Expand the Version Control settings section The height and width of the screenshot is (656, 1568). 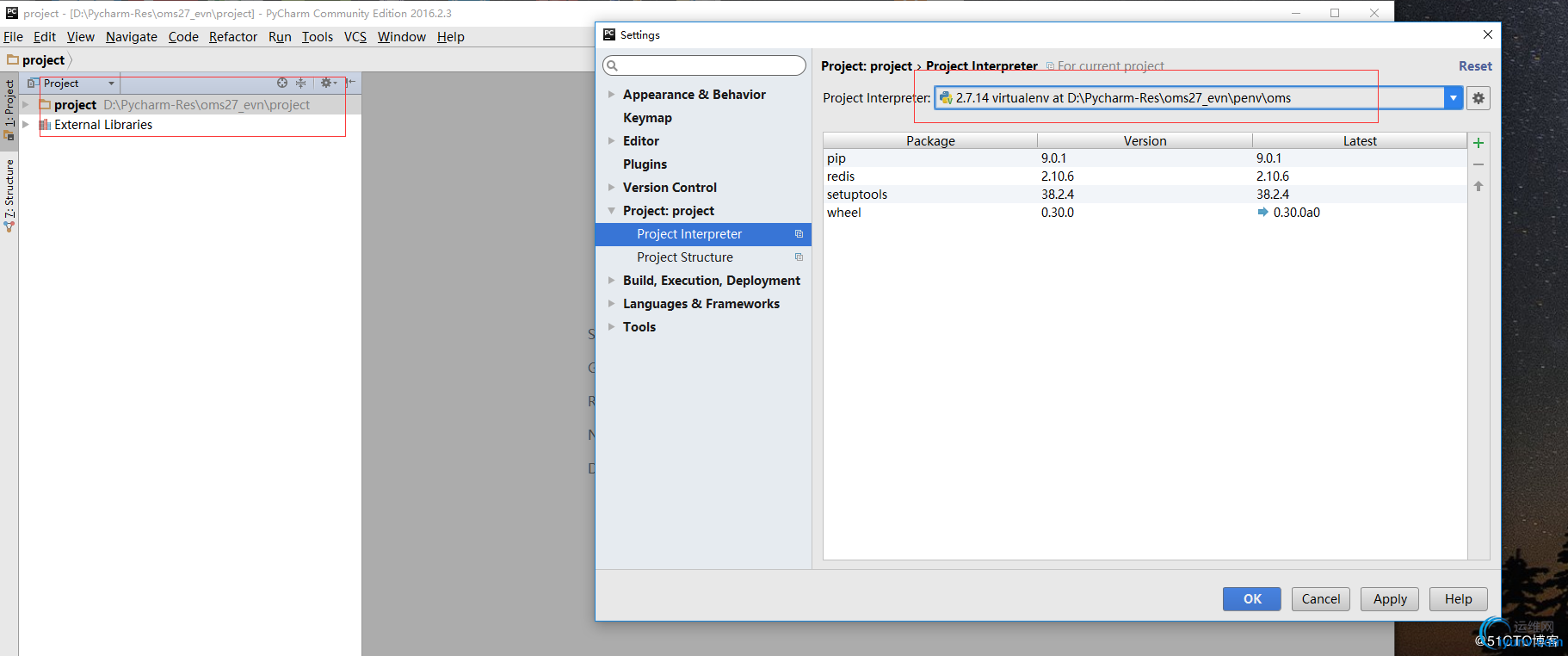[611, 188]
